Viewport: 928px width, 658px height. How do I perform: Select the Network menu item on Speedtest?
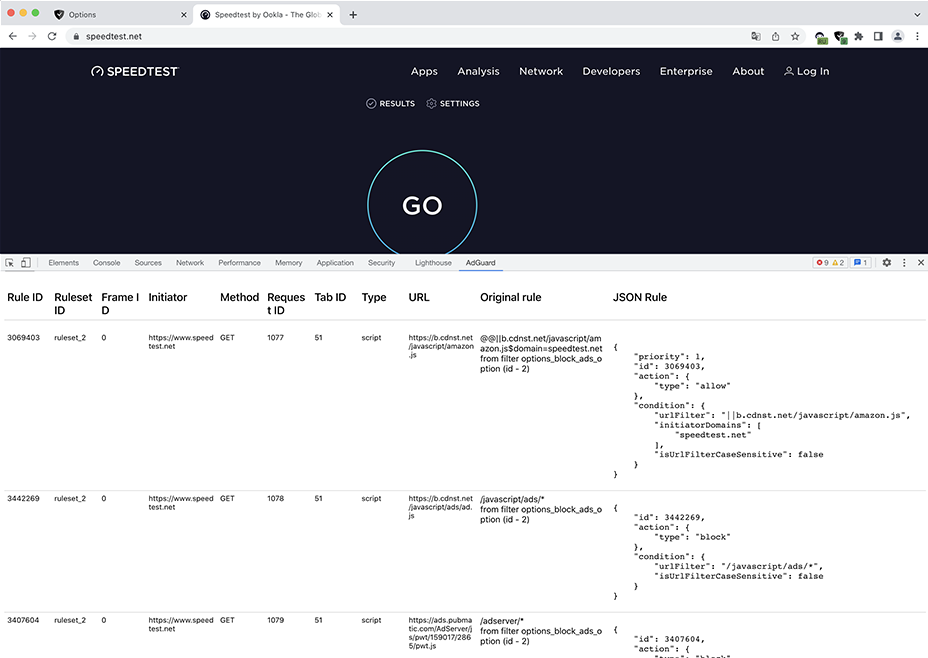(541, 71)
